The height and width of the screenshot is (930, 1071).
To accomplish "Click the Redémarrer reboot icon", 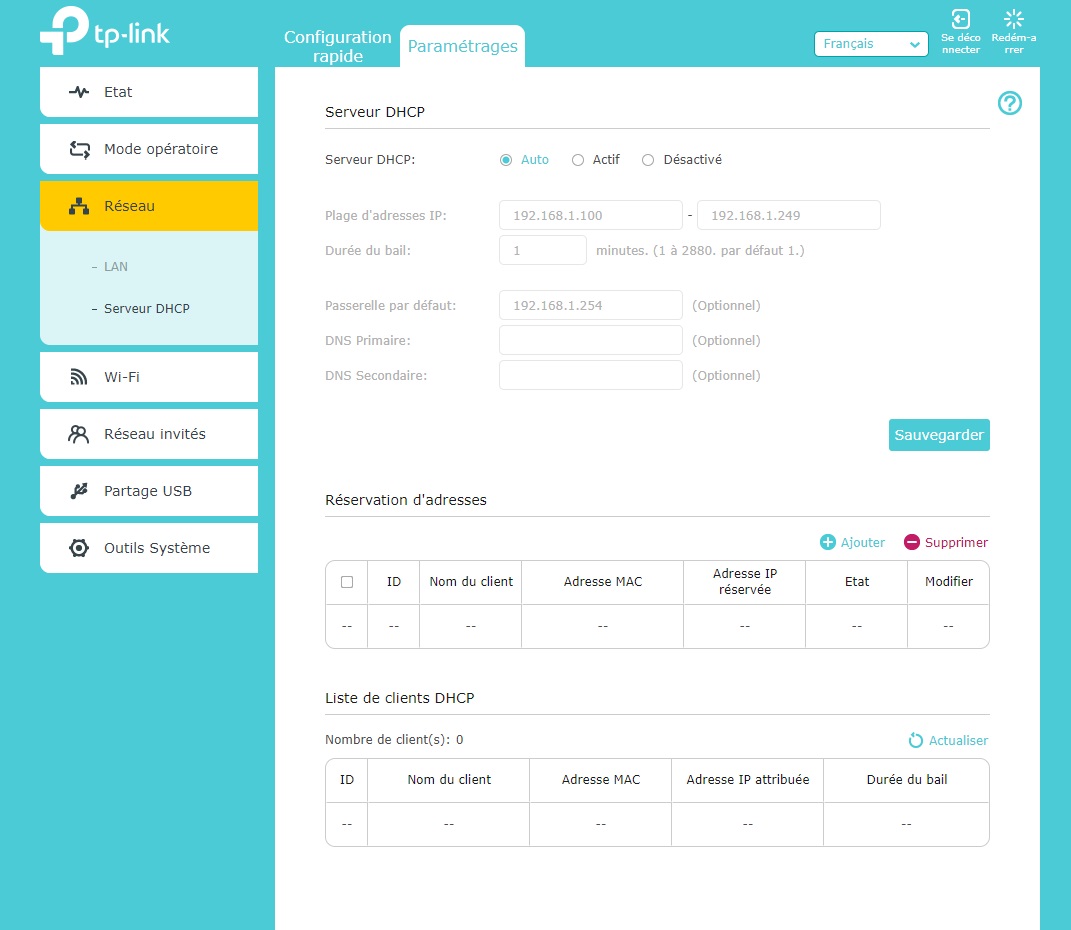I will tap(1014, 20).
